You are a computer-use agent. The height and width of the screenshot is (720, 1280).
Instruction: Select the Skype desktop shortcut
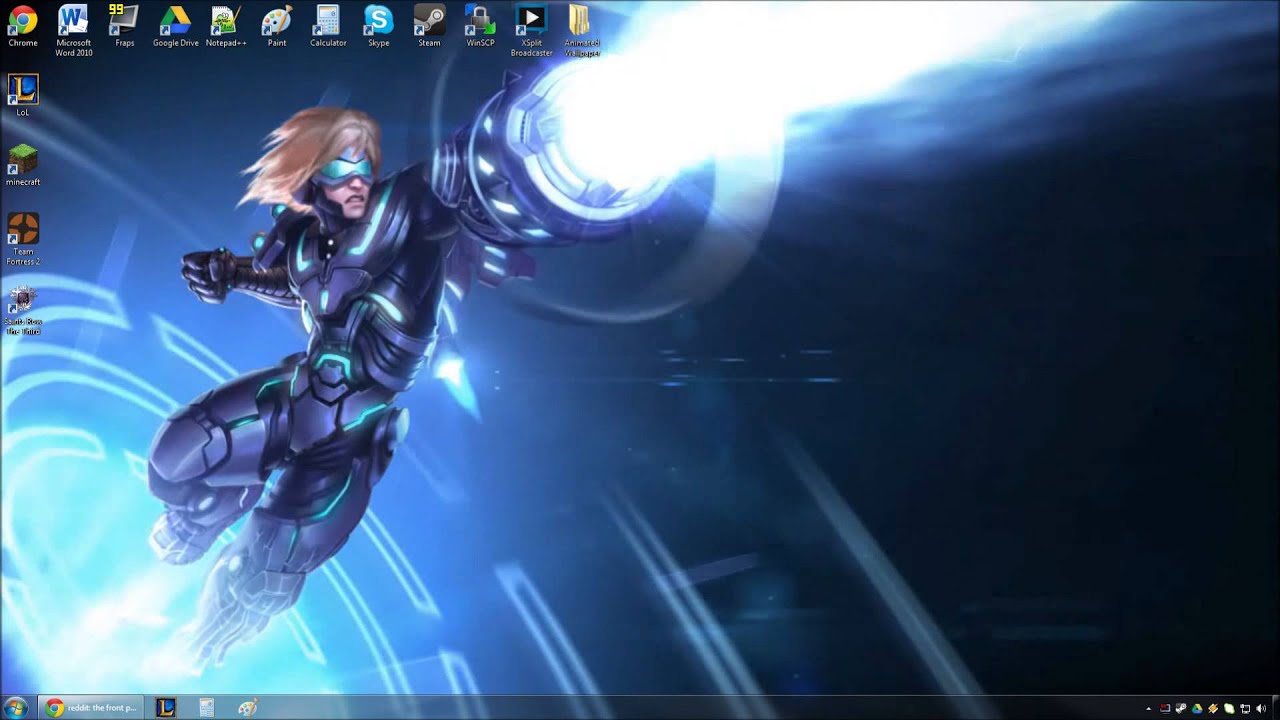click(379, 27)
